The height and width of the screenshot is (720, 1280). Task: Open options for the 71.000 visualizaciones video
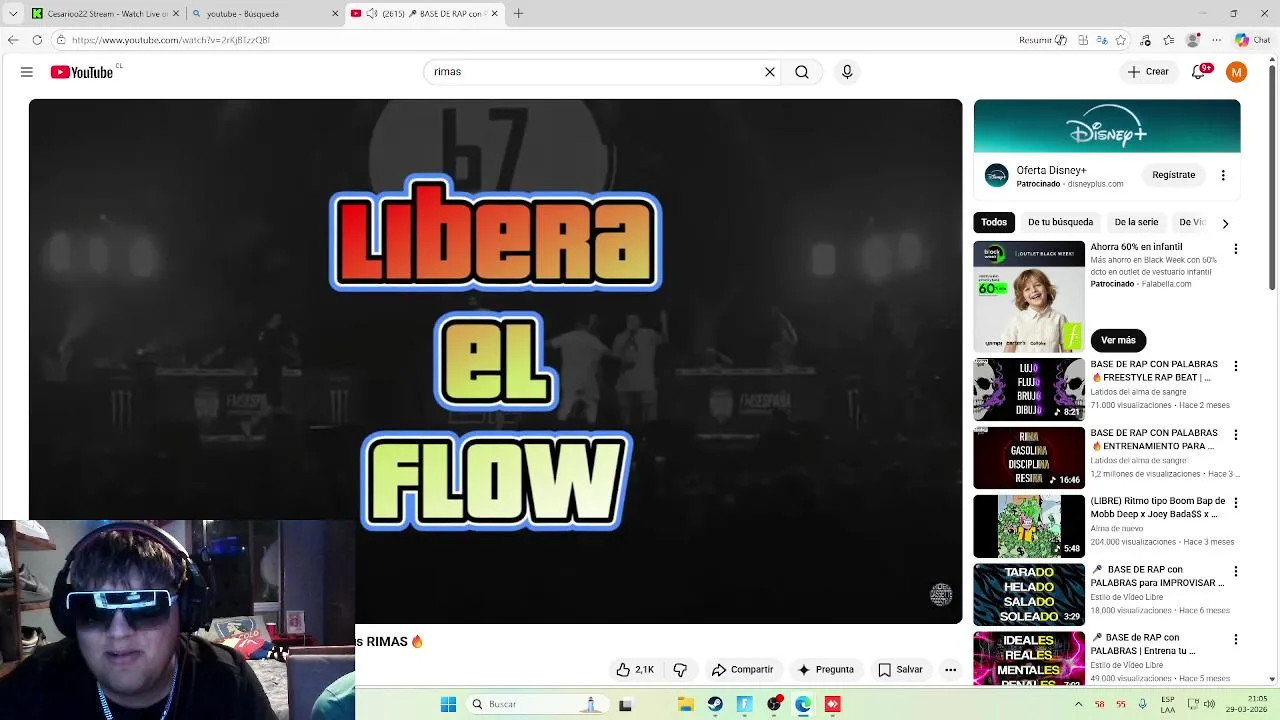coord(1235,366)
